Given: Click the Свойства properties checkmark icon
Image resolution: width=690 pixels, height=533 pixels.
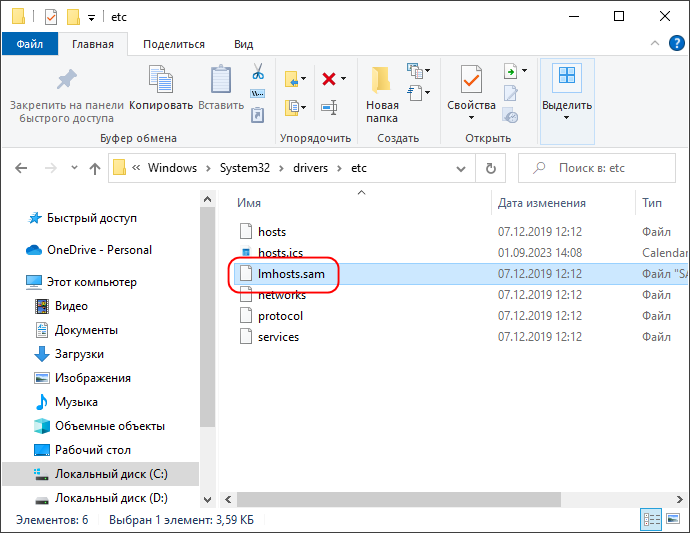Looking at the screenshot, I should 471,79.
